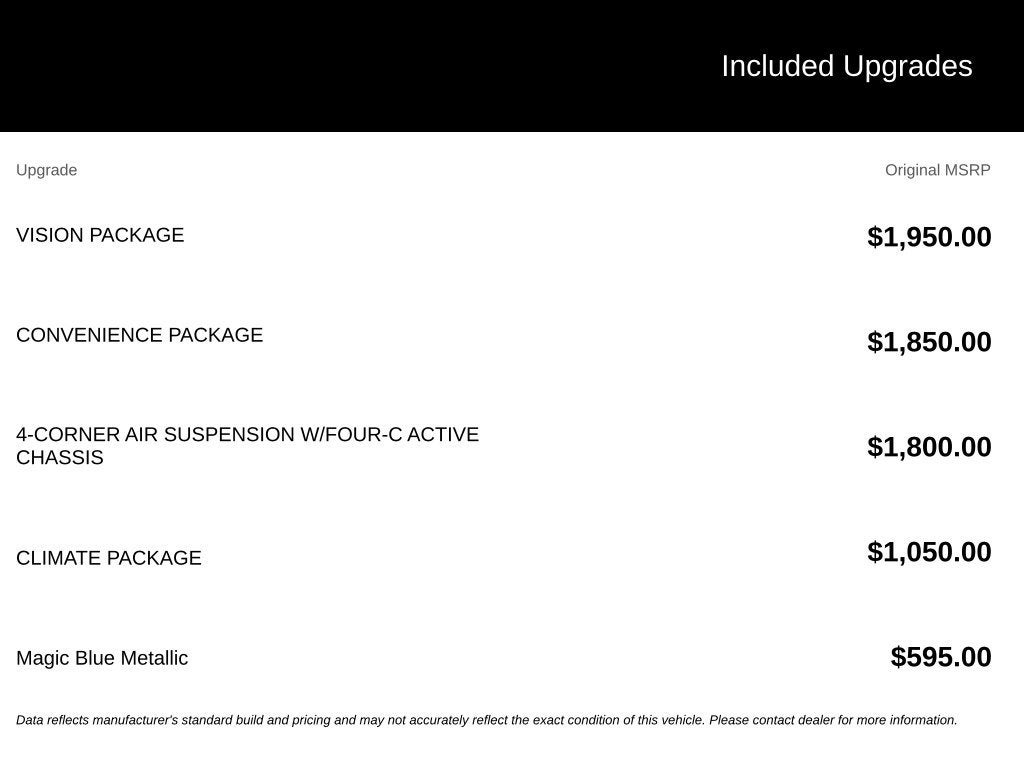Click the word ACTIVE in suspension upgrade
Viewport: 1024px width, 768px height.
click(x=443, y=435)
